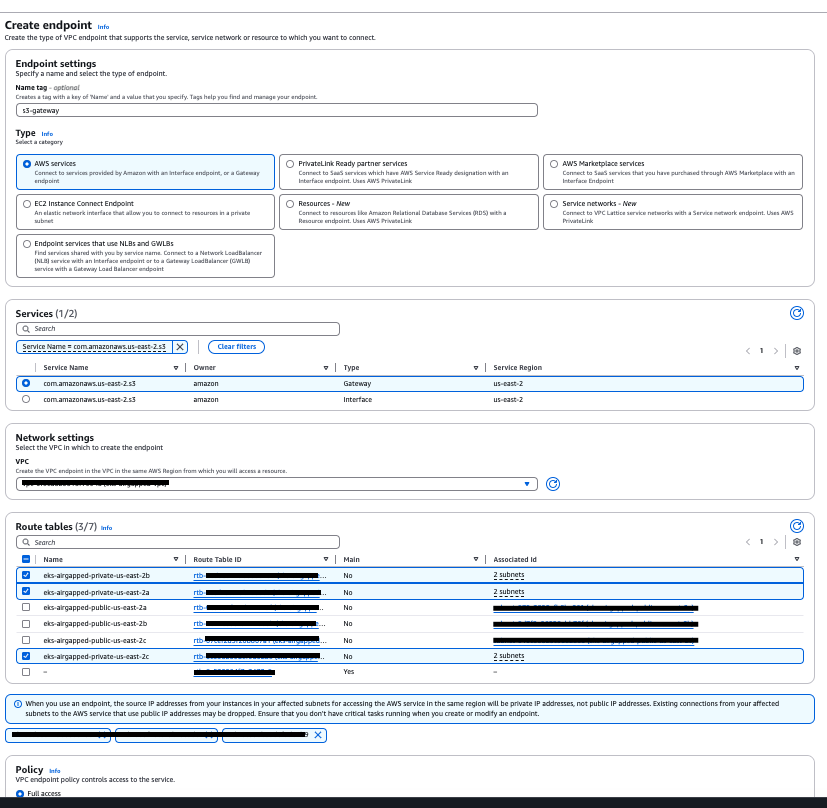Refresh the VPC selector
Screen dimensions: 827x808
(x=553, y=484)
